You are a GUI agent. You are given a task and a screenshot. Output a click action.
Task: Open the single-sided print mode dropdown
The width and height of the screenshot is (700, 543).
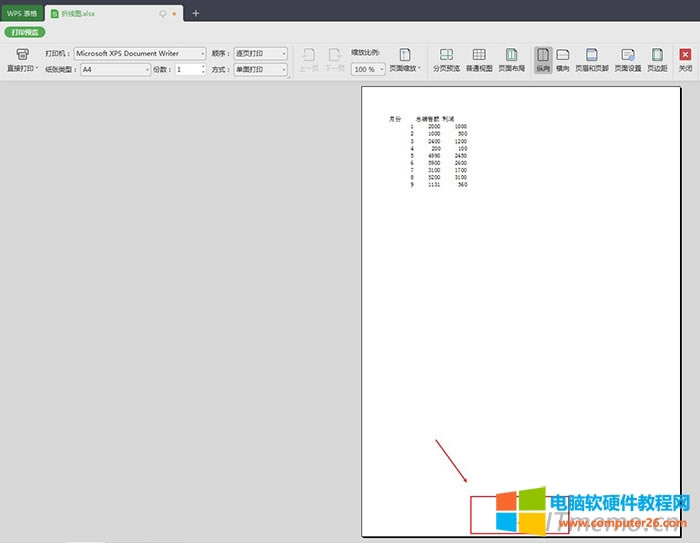(284, 70)
